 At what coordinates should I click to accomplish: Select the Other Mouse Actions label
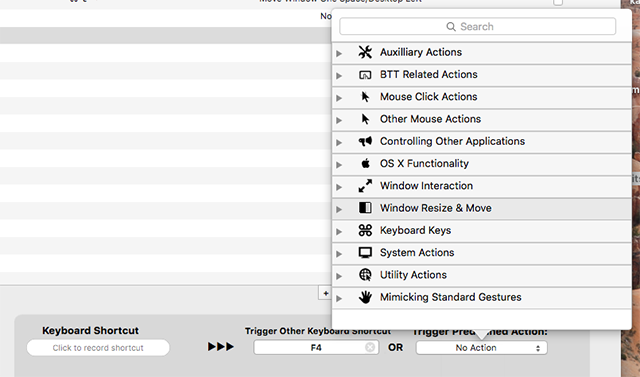point(430,119)
